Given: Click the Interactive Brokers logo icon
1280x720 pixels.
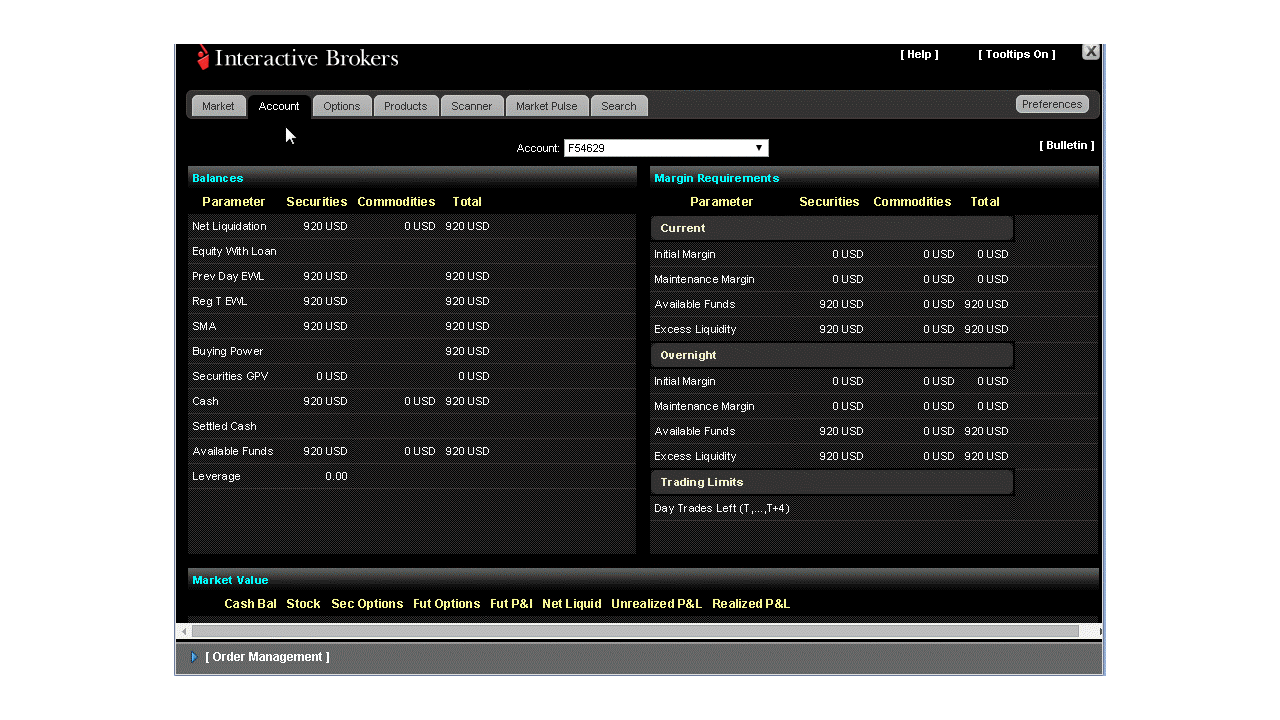Looking at the screenshot, I should click(203, 58).
